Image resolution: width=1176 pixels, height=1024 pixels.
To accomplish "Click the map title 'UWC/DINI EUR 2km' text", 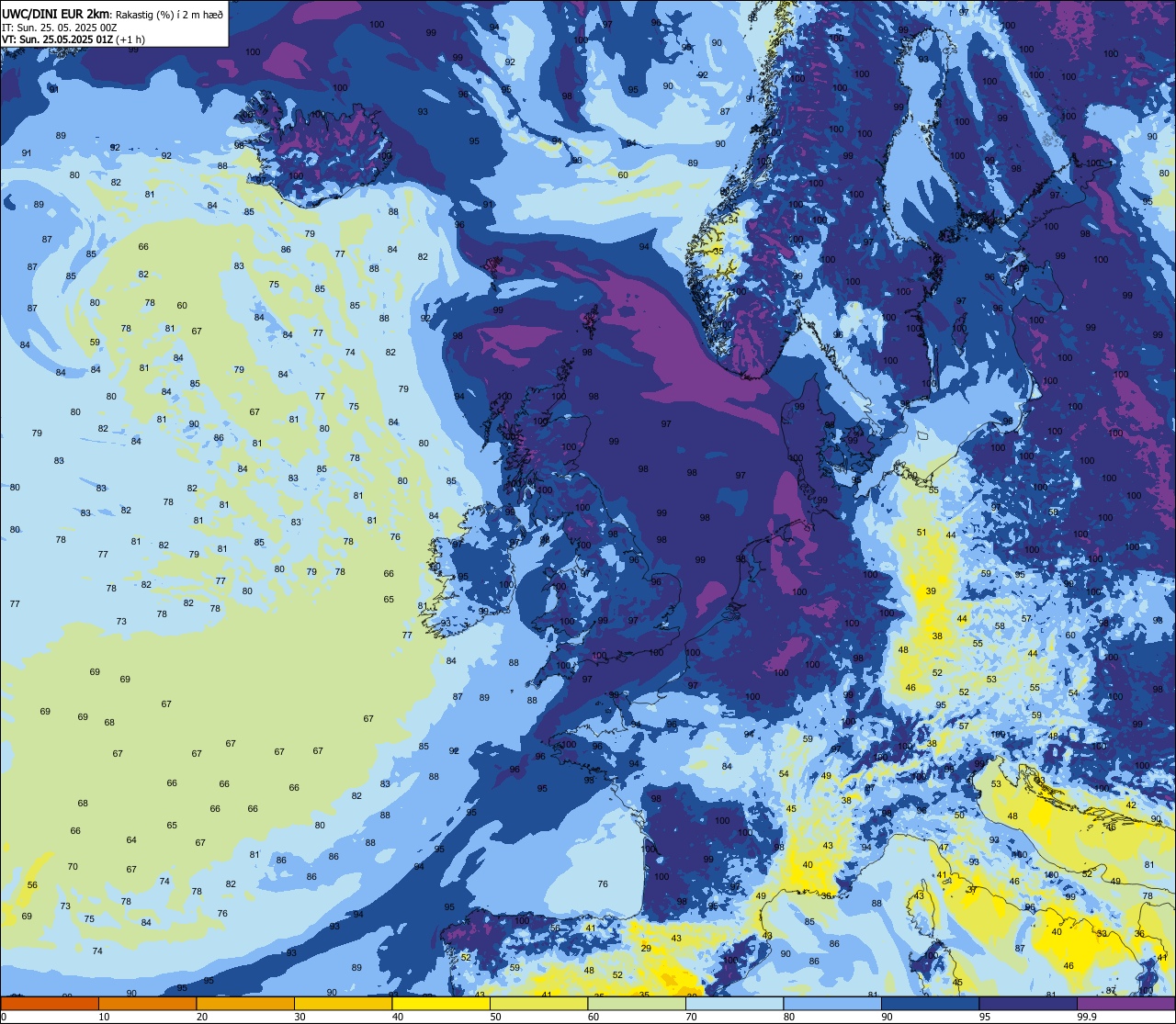I will [57, 13].
